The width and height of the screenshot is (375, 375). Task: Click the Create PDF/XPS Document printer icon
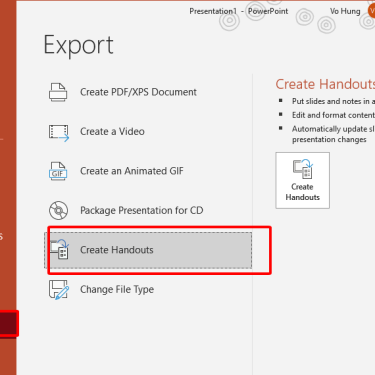[58, 92]
